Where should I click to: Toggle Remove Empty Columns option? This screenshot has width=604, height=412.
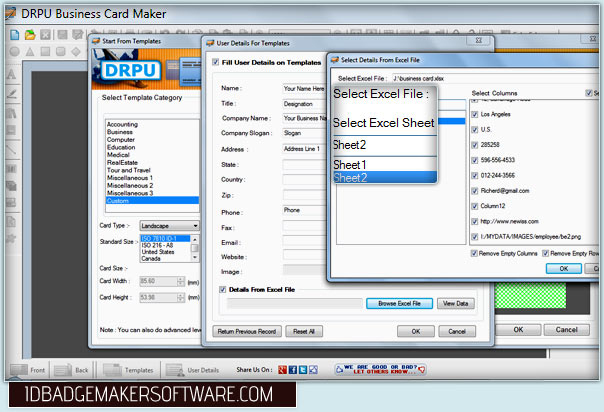click(x=474, y=253)
